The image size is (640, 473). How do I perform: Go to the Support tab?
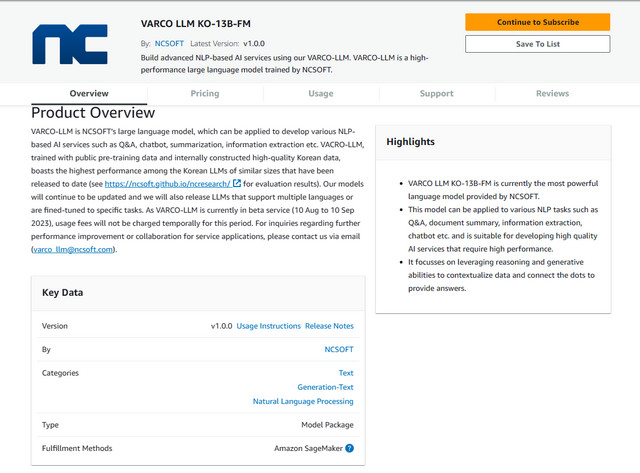(437, 93)
